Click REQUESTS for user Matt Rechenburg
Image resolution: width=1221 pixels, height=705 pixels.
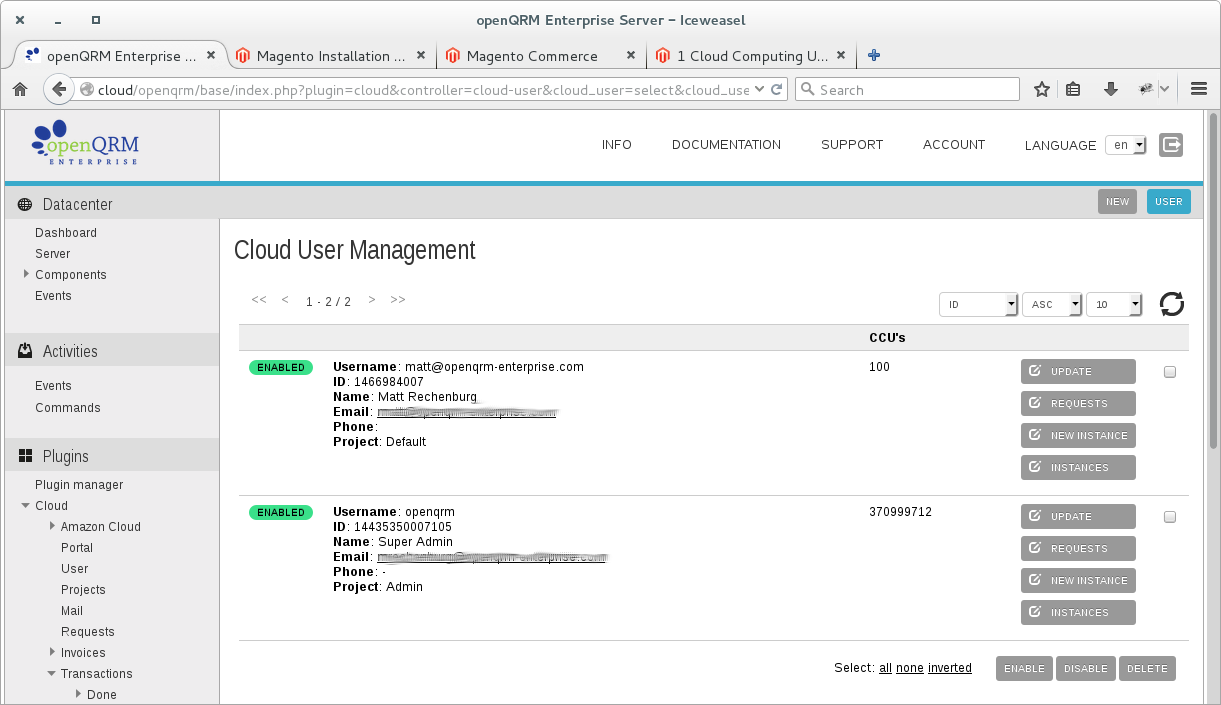tap(1078, 404)
